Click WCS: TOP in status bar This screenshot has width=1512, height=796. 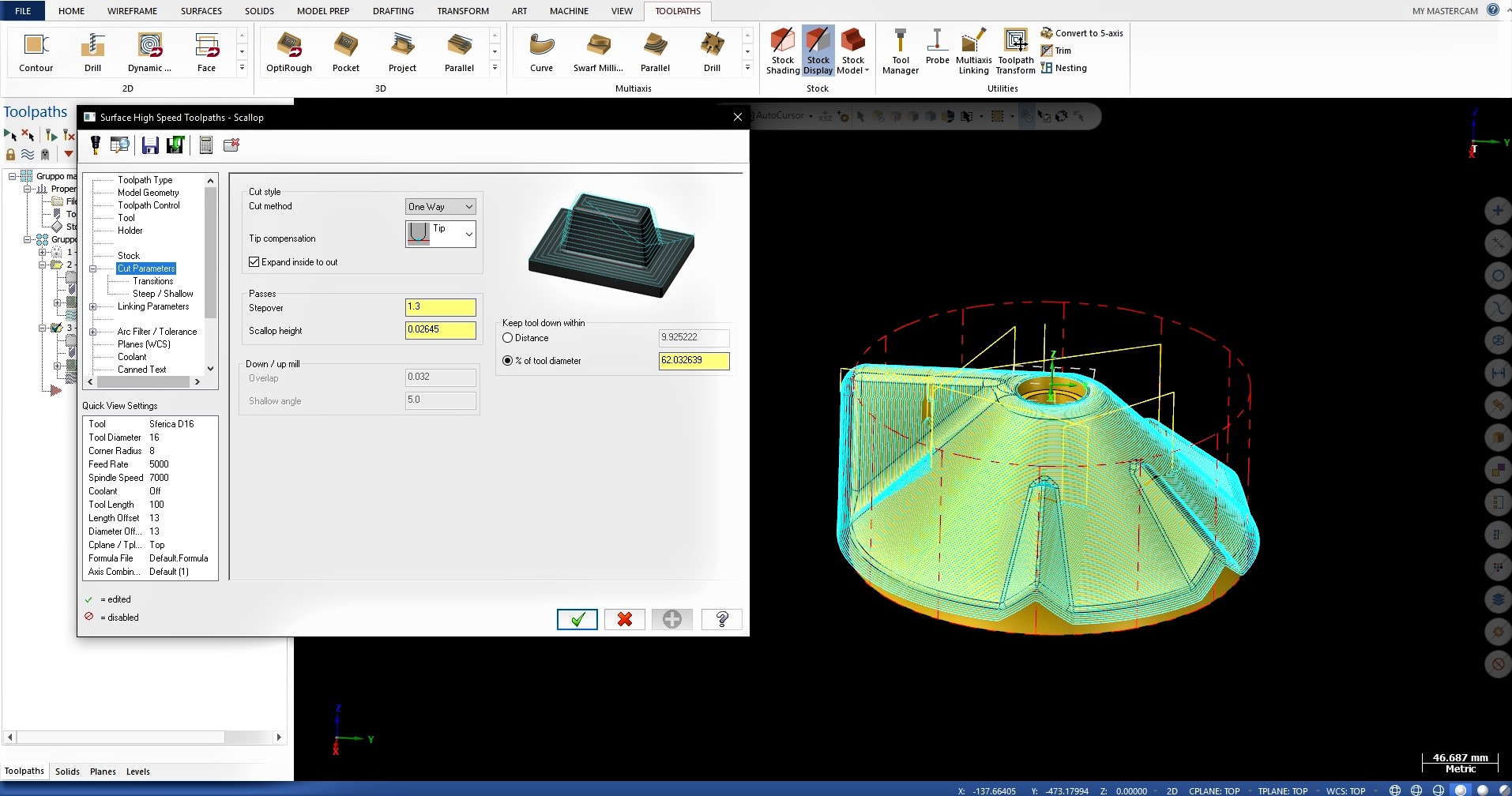coord(1345,790)
